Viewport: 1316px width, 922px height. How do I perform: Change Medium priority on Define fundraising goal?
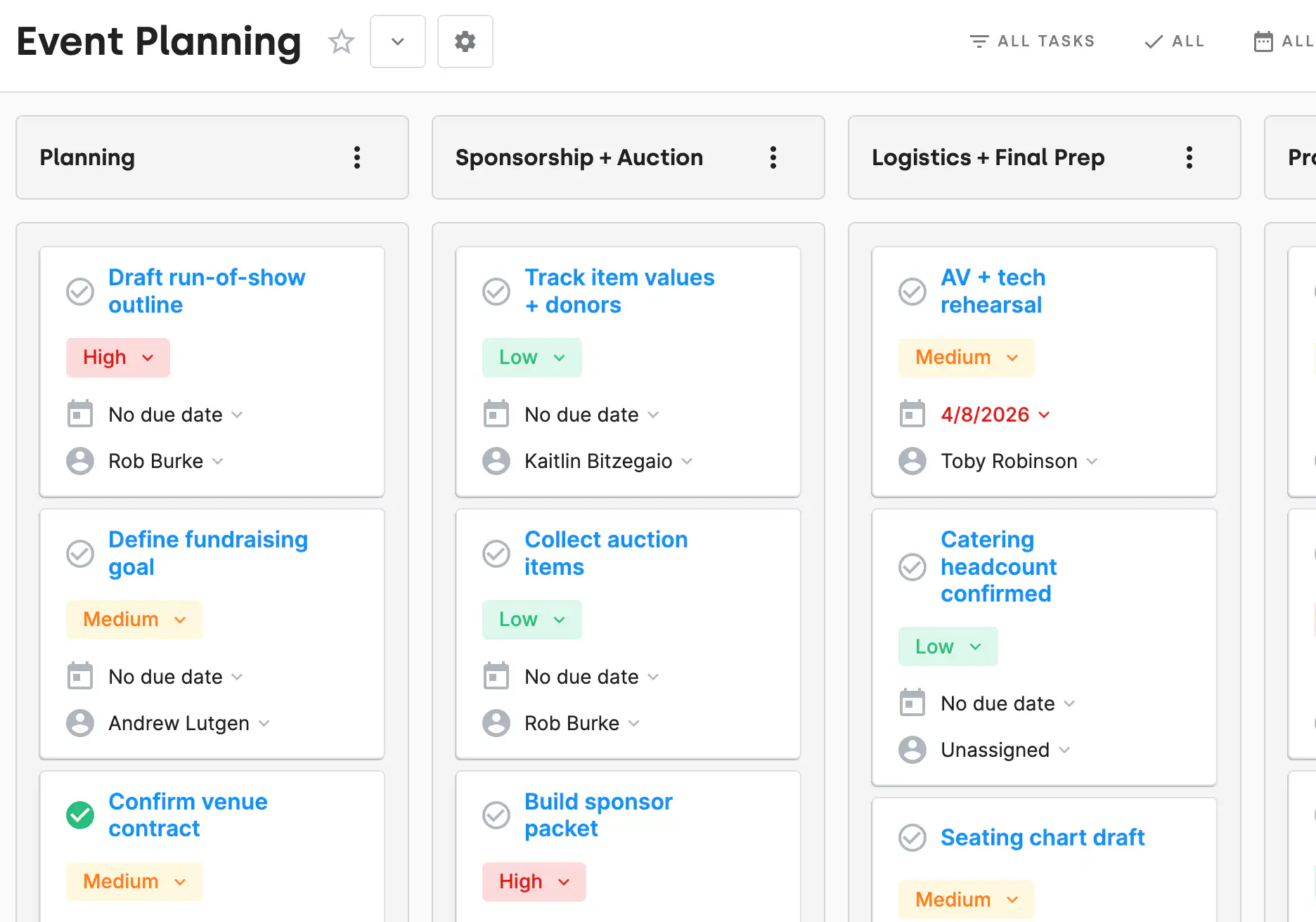[134, 620]
